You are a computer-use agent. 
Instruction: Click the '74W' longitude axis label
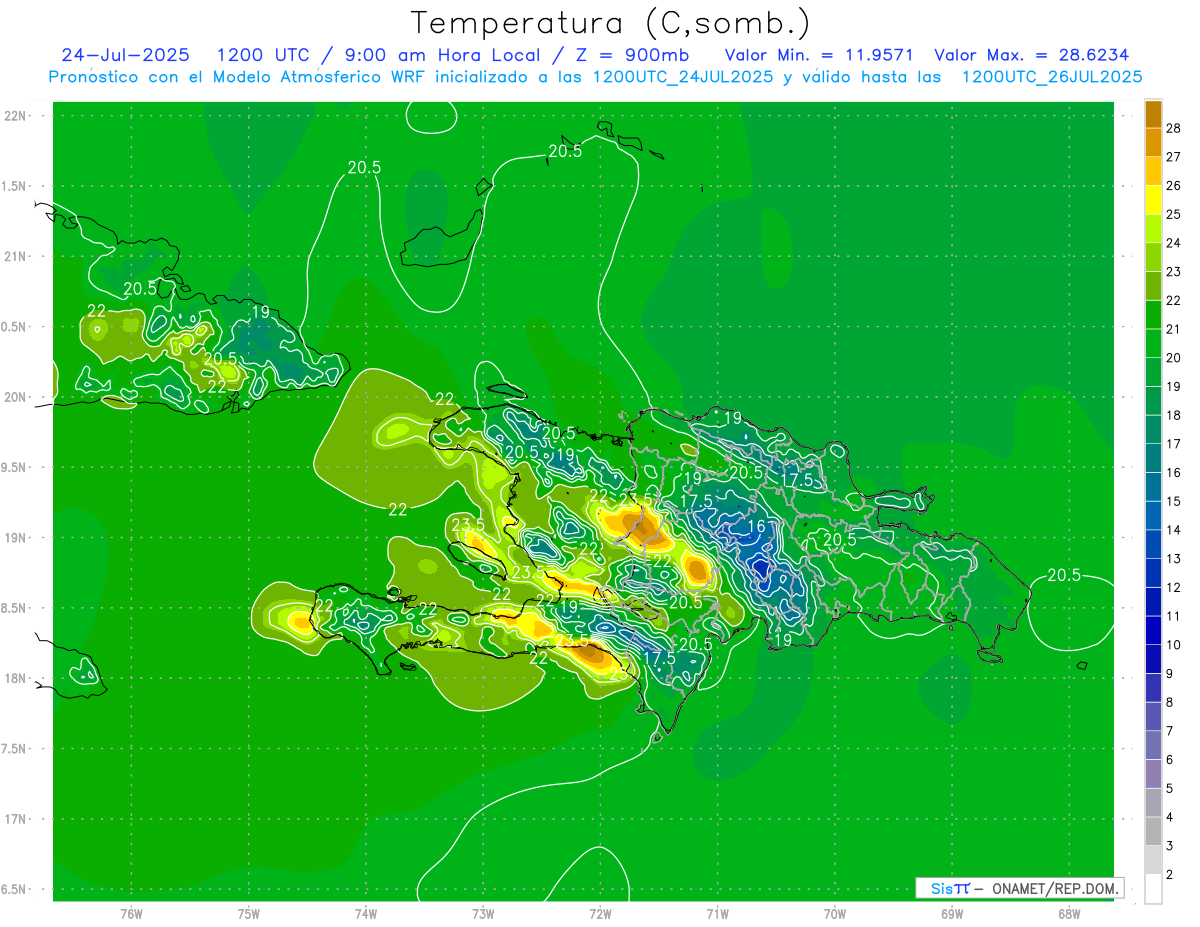coord(366,914)
